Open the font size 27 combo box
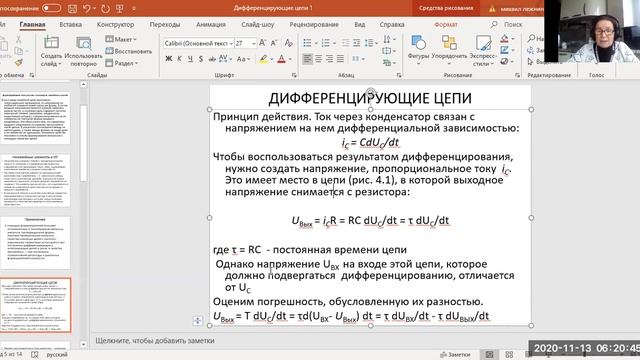Screen dimensions: 640x360 click(x=246, y=43)
